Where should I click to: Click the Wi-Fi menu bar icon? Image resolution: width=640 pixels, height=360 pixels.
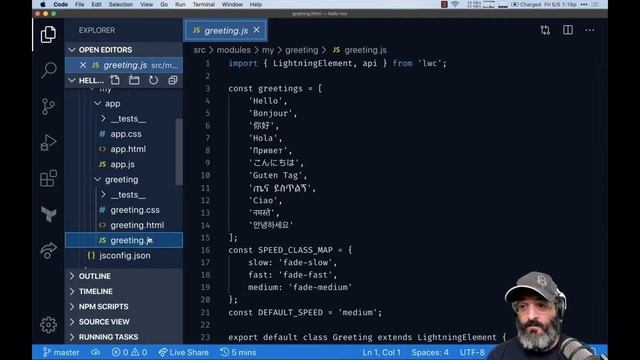[455, 4]
